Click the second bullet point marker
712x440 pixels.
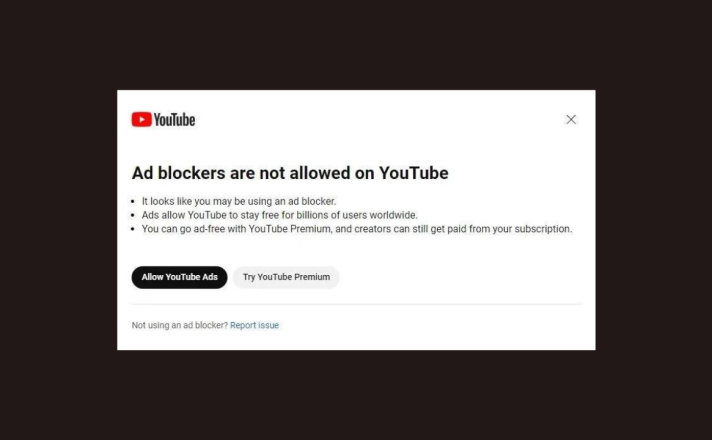133,215
